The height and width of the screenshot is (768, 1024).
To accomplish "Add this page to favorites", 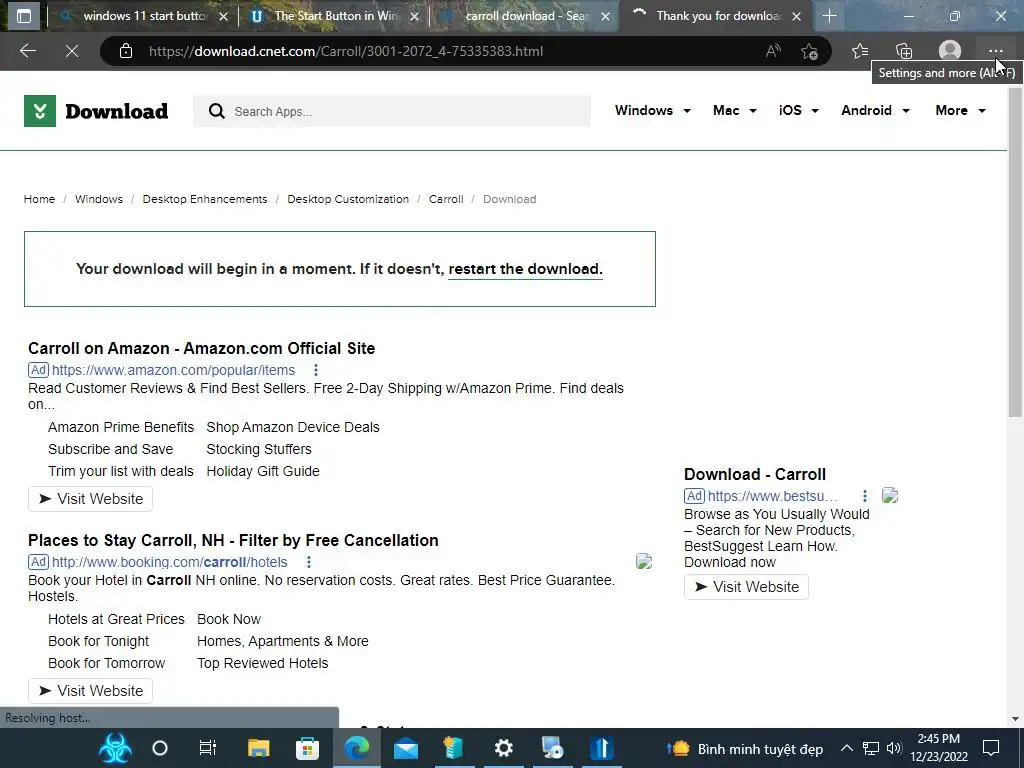I will pos(809,51).
